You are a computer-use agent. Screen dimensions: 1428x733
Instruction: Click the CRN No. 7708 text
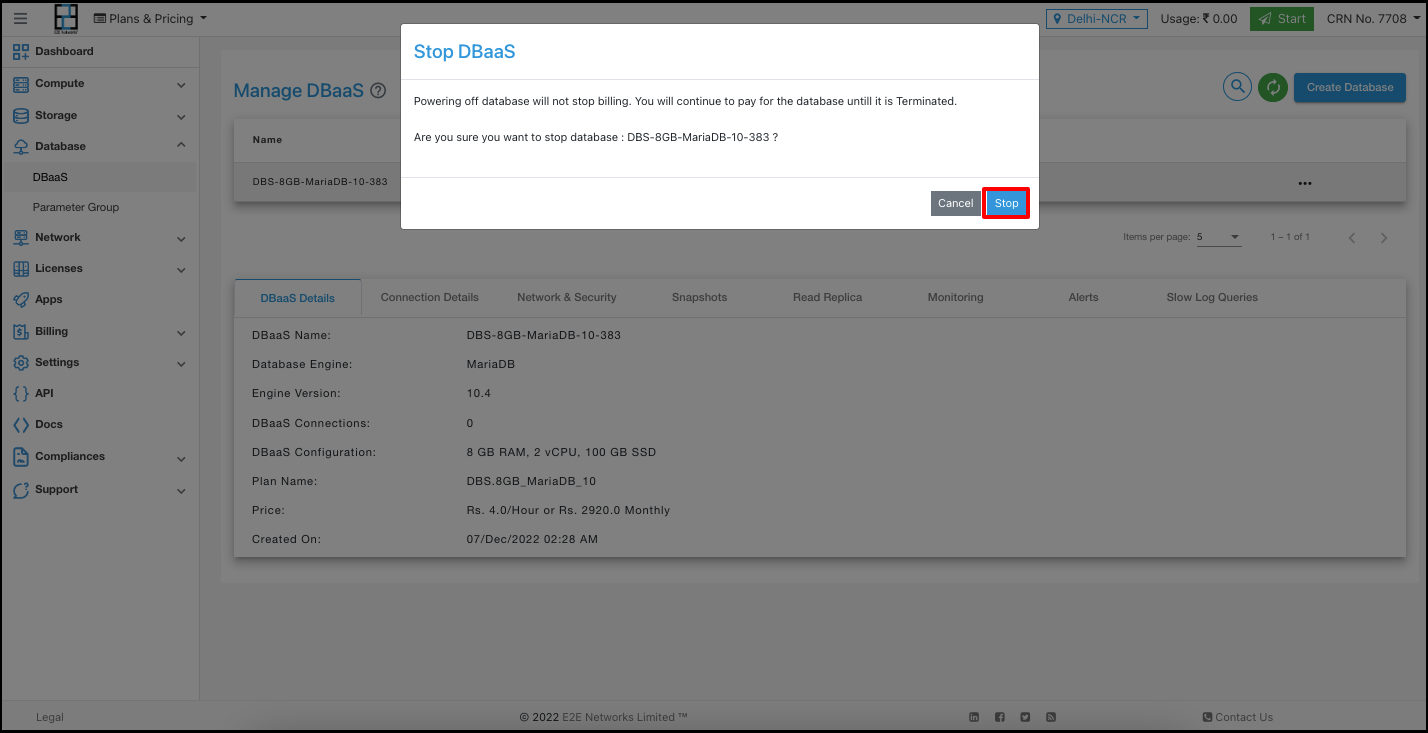click(x=1366, y=18)
